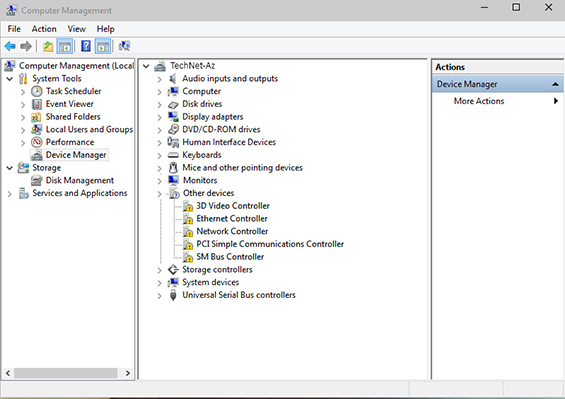Select the Network Controller device
The image size is (565, 399).
pyautogui.click(x=232, y=231)
